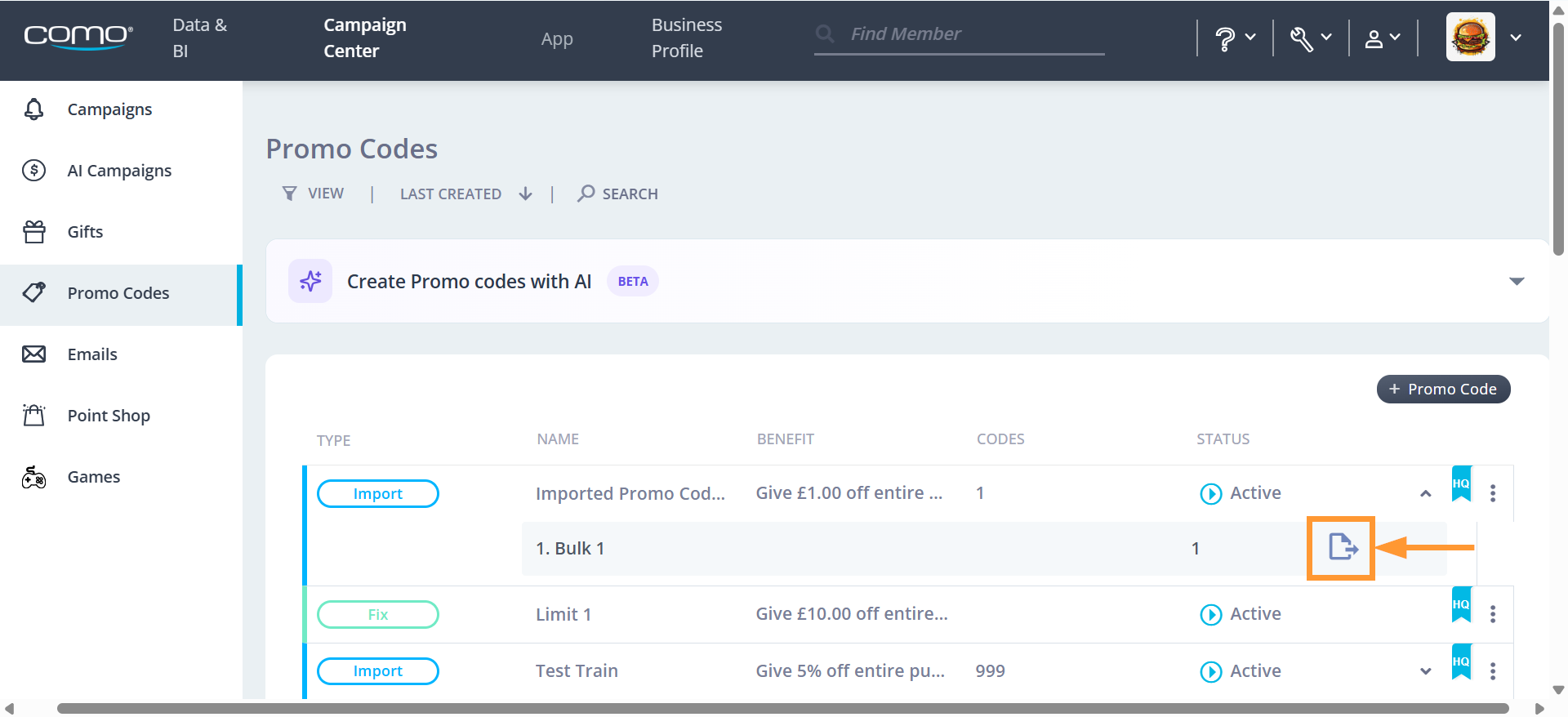The height and width of the screenshot is (717, 1568).
Task: Switch to Campaign Center tab
Action: click(365, 38)
